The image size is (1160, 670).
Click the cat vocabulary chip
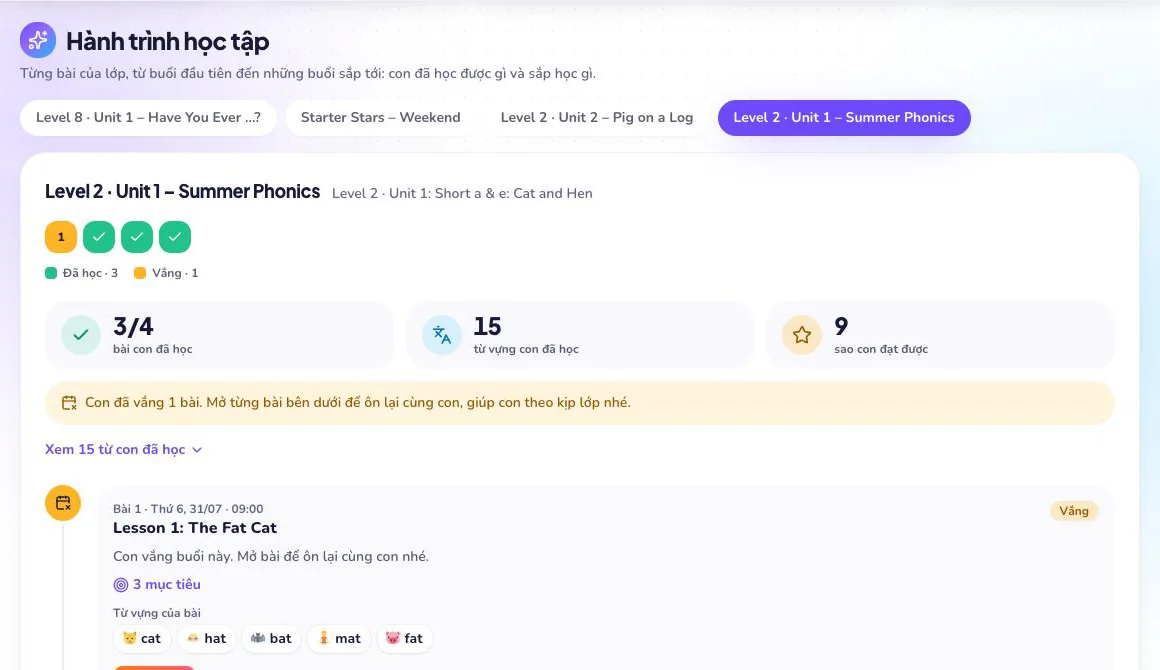point(142,638)
